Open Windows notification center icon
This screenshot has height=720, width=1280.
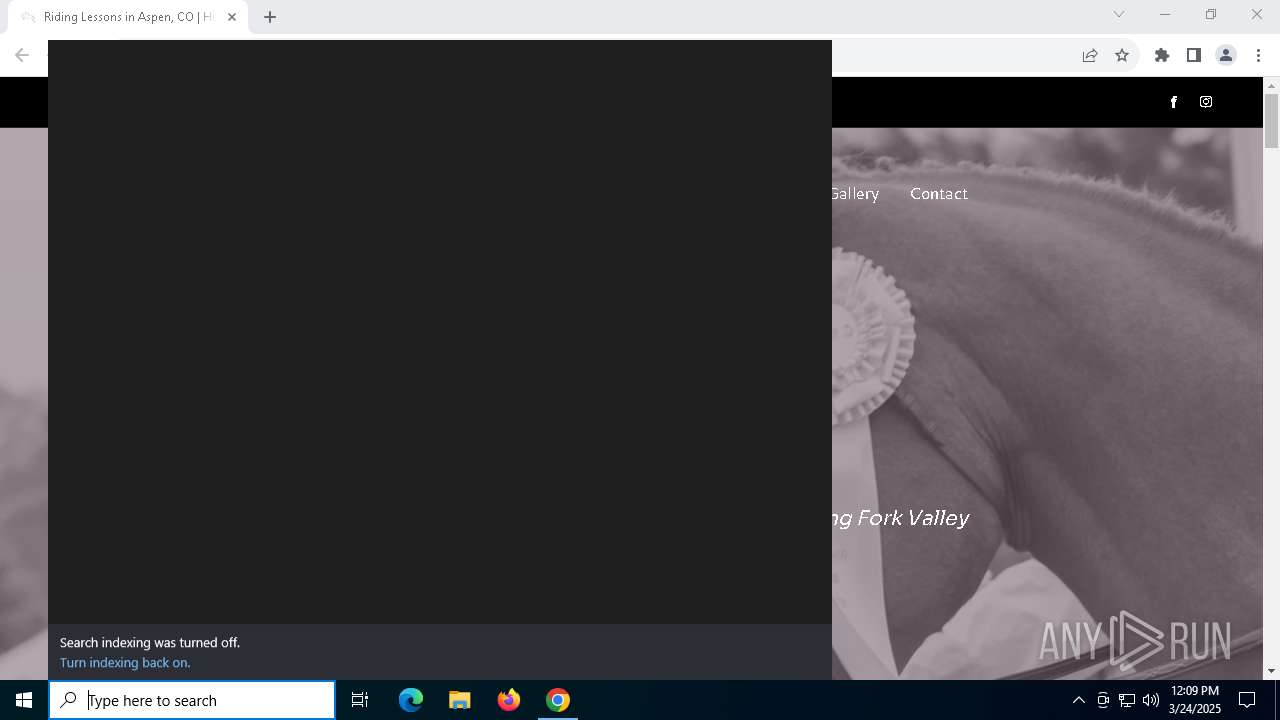pyautogui.click(x=1247, y=700)
